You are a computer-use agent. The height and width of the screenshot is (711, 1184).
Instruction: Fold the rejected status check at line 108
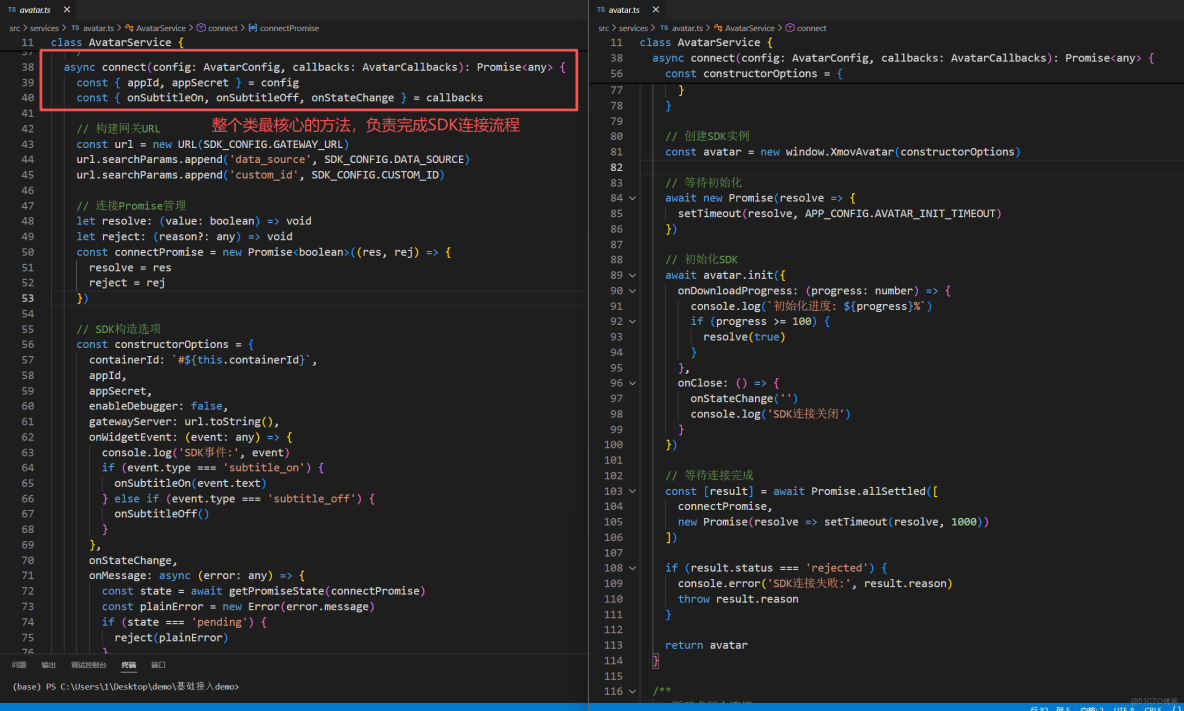(632, 568)
